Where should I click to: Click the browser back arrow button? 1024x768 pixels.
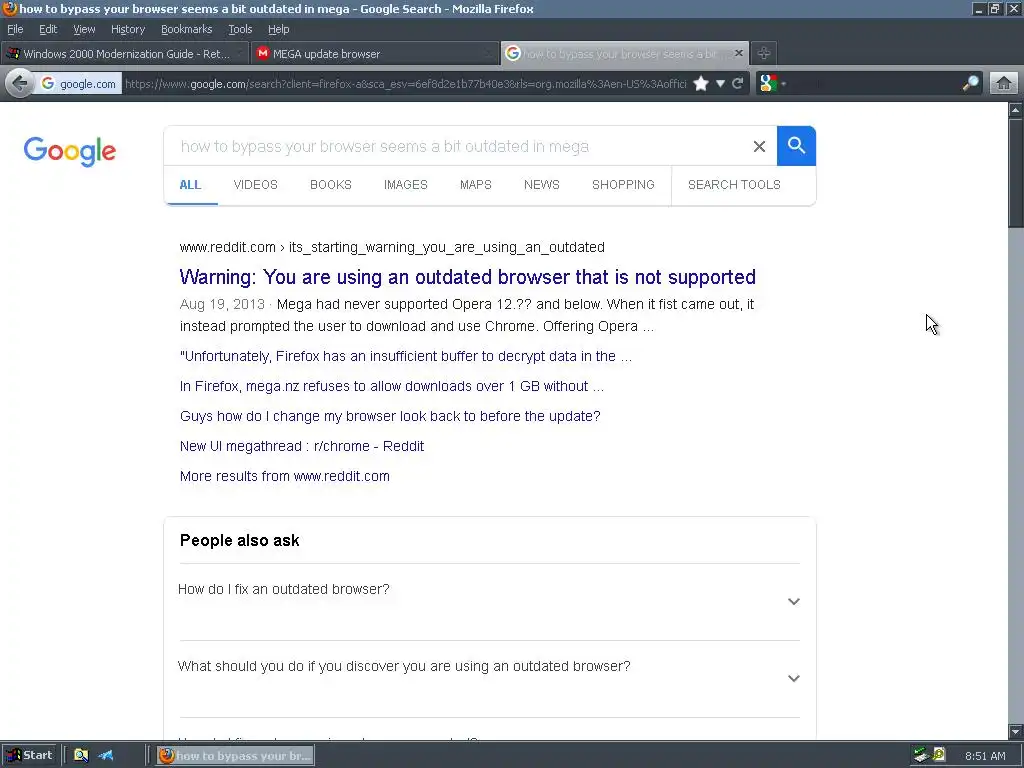point(19,84)
